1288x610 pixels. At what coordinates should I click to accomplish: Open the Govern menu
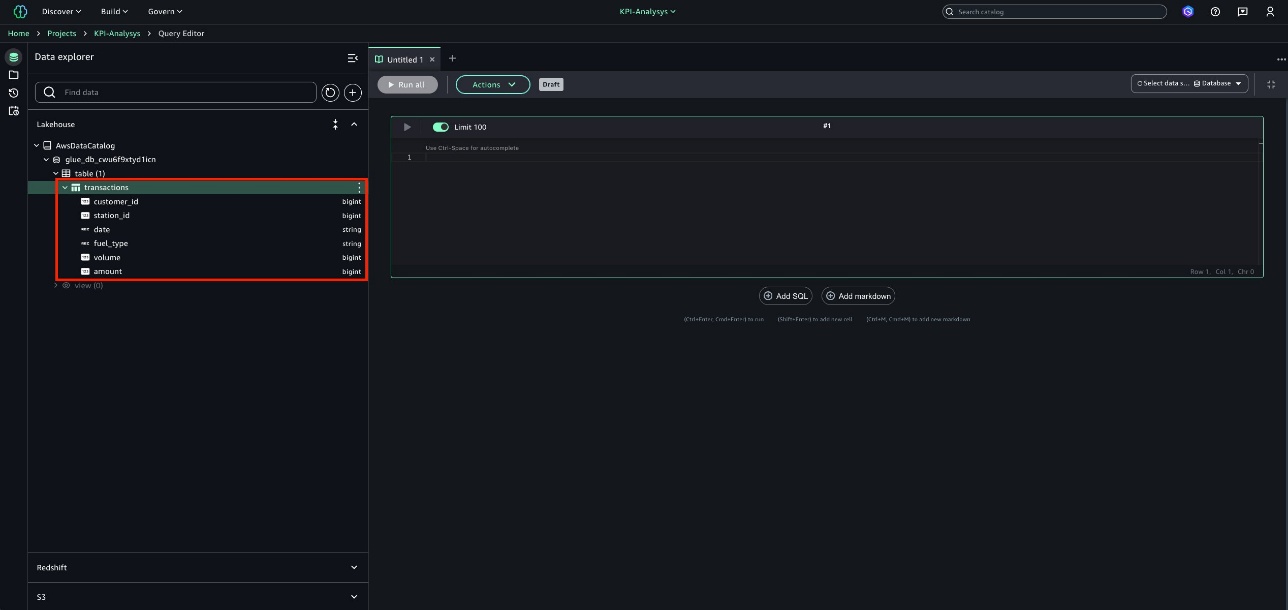(165, 11)
